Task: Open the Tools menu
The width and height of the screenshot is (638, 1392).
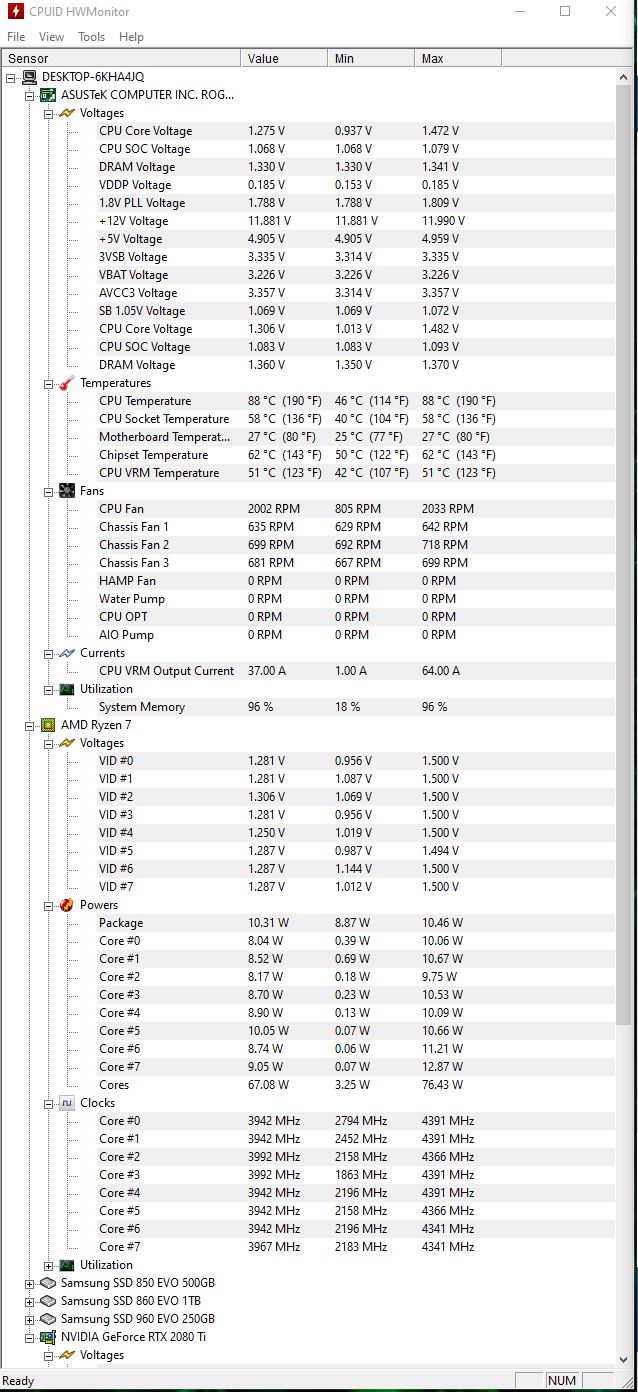Action: [92, 37]
